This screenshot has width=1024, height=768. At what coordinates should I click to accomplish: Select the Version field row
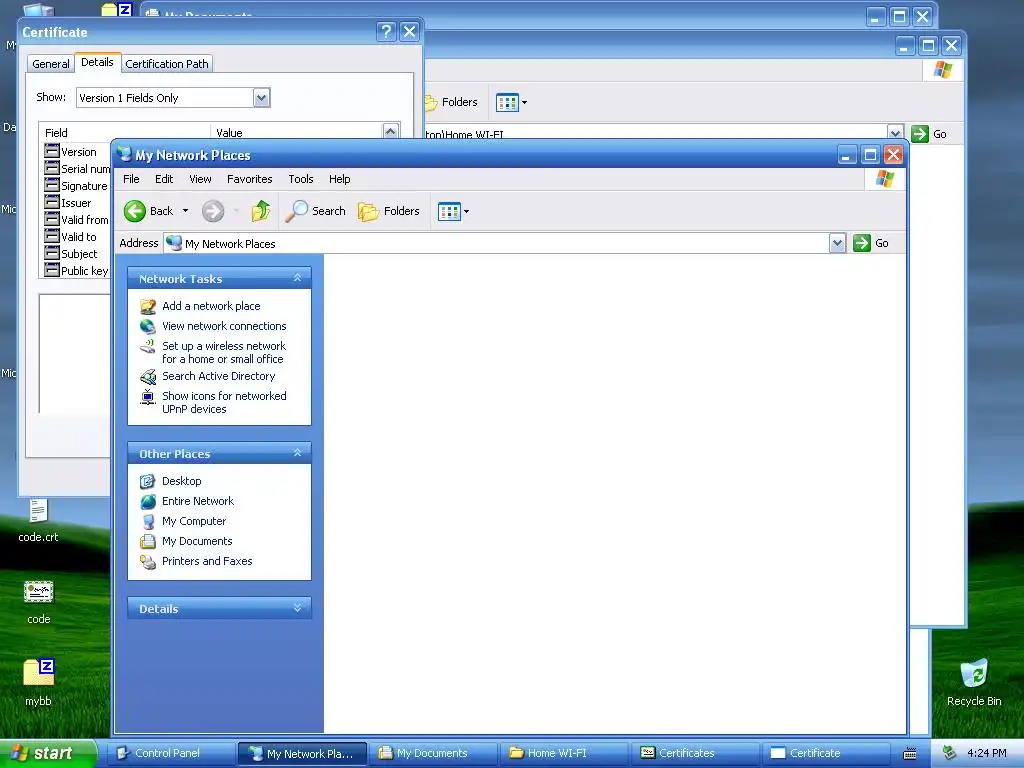[77, 152]
